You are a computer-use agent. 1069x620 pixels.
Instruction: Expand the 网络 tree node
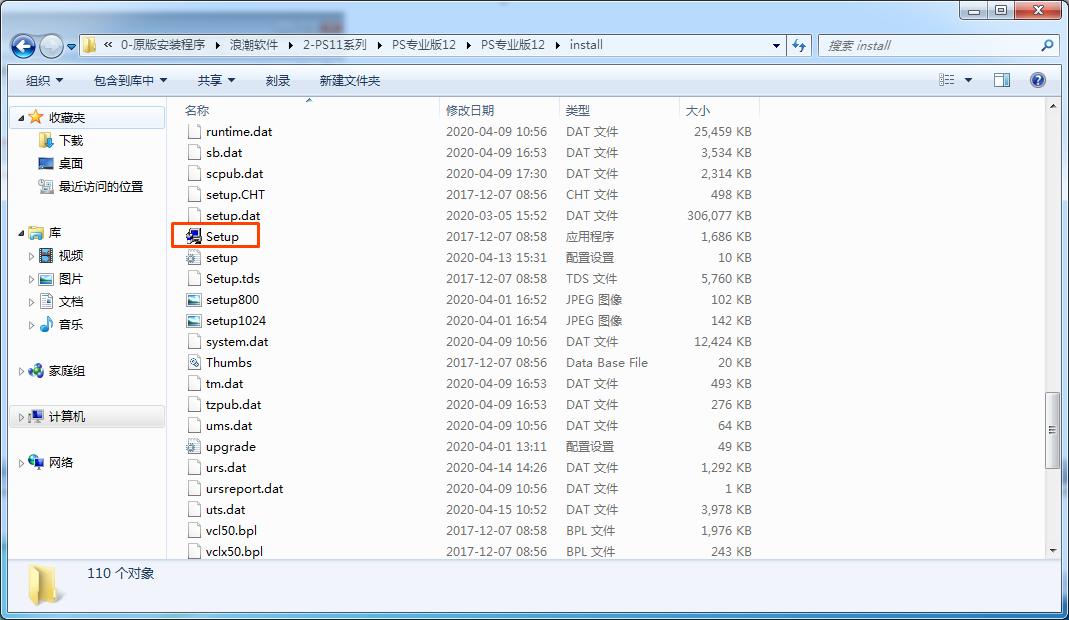point(21,463)
